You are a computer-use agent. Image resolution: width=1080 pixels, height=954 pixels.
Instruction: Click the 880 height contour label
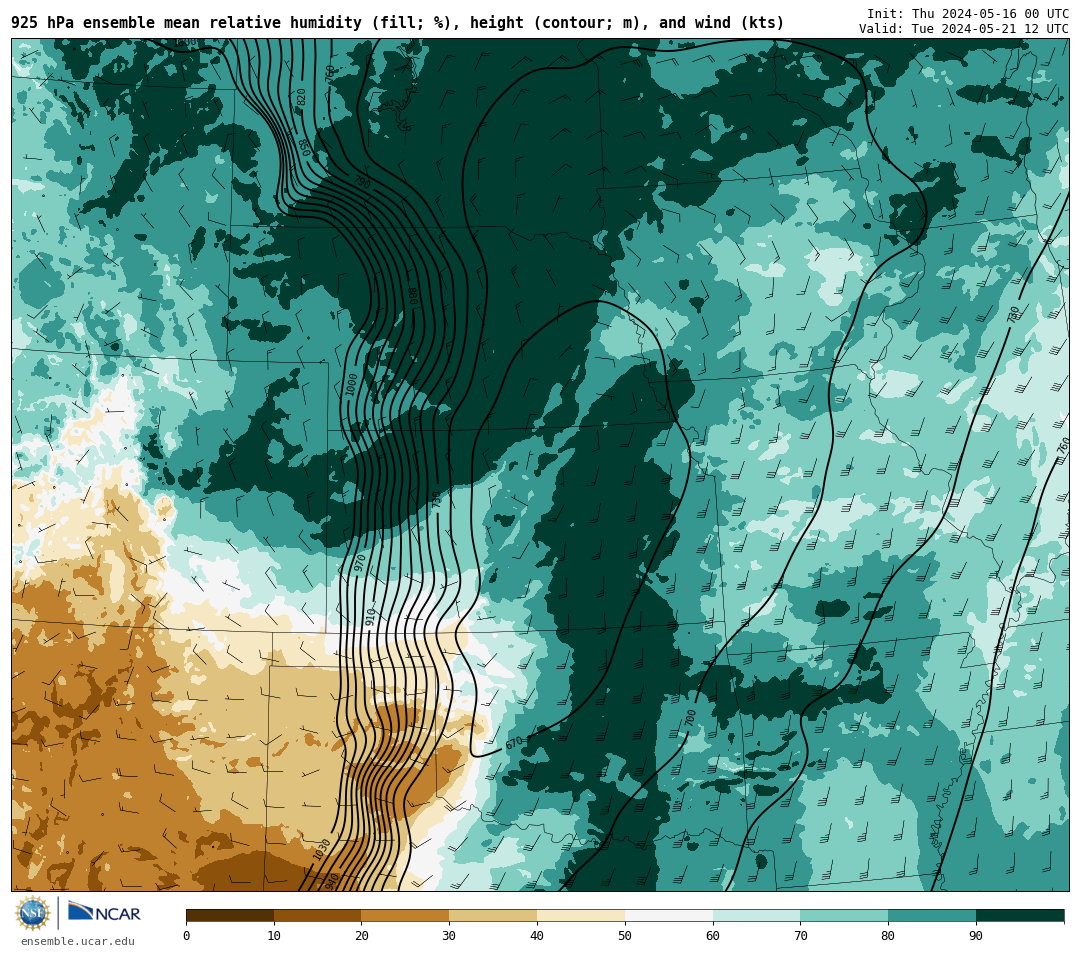pyautogui.click(x=414, y=296)
